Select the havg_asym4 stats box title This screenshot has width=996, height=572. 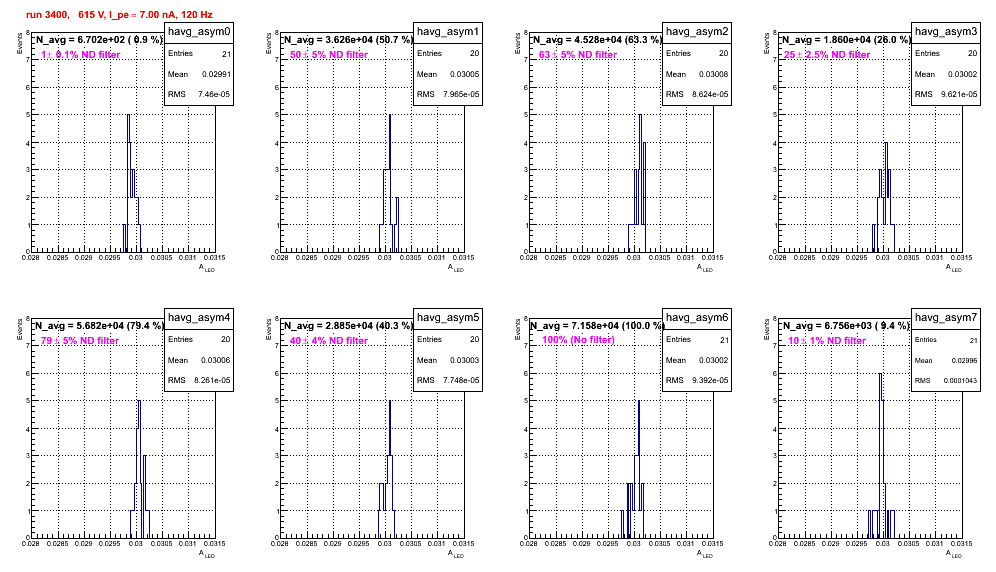pos(199,317)
